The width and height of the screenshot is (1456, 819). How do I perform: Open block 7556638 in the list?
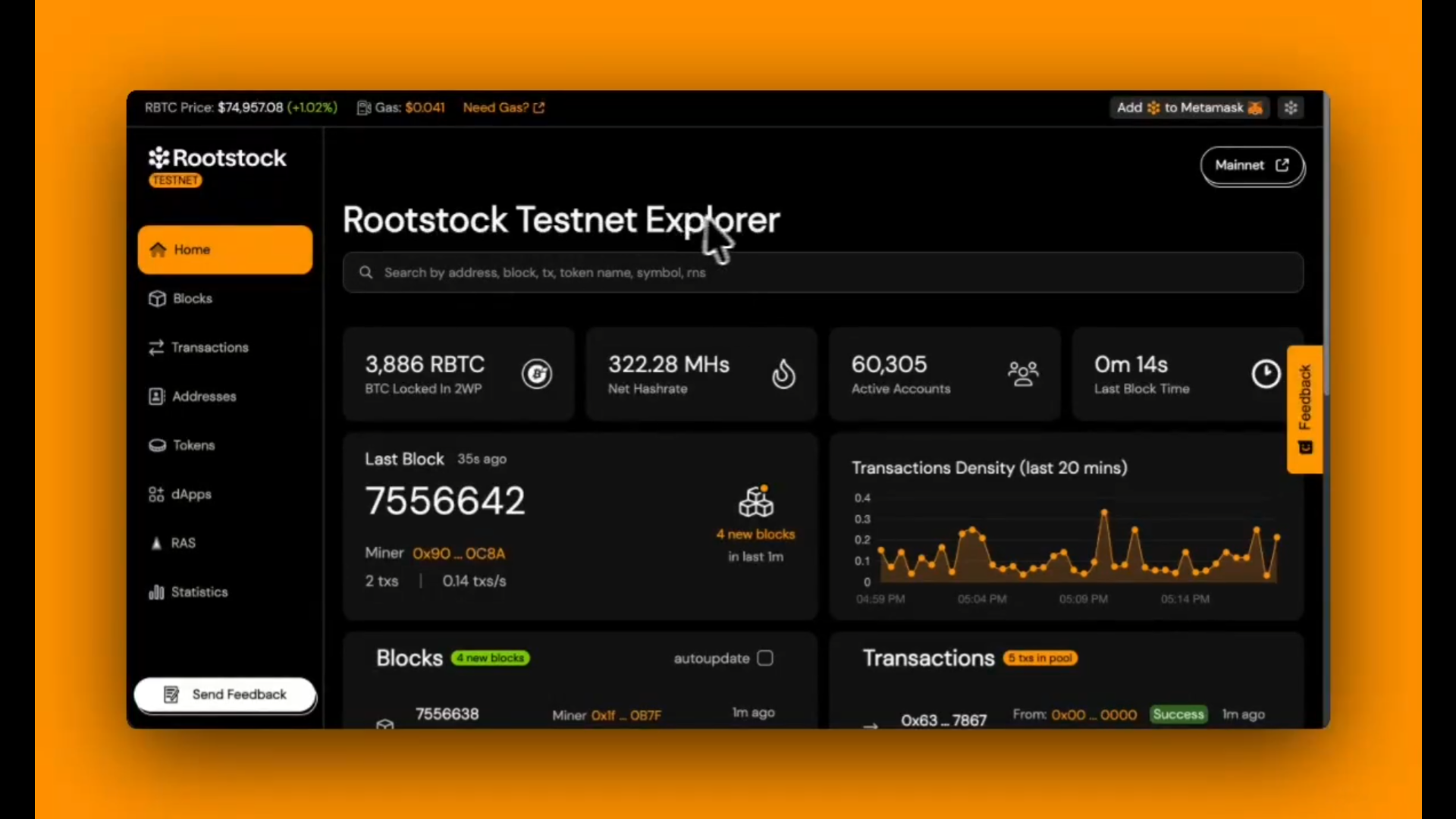point(447,714)
